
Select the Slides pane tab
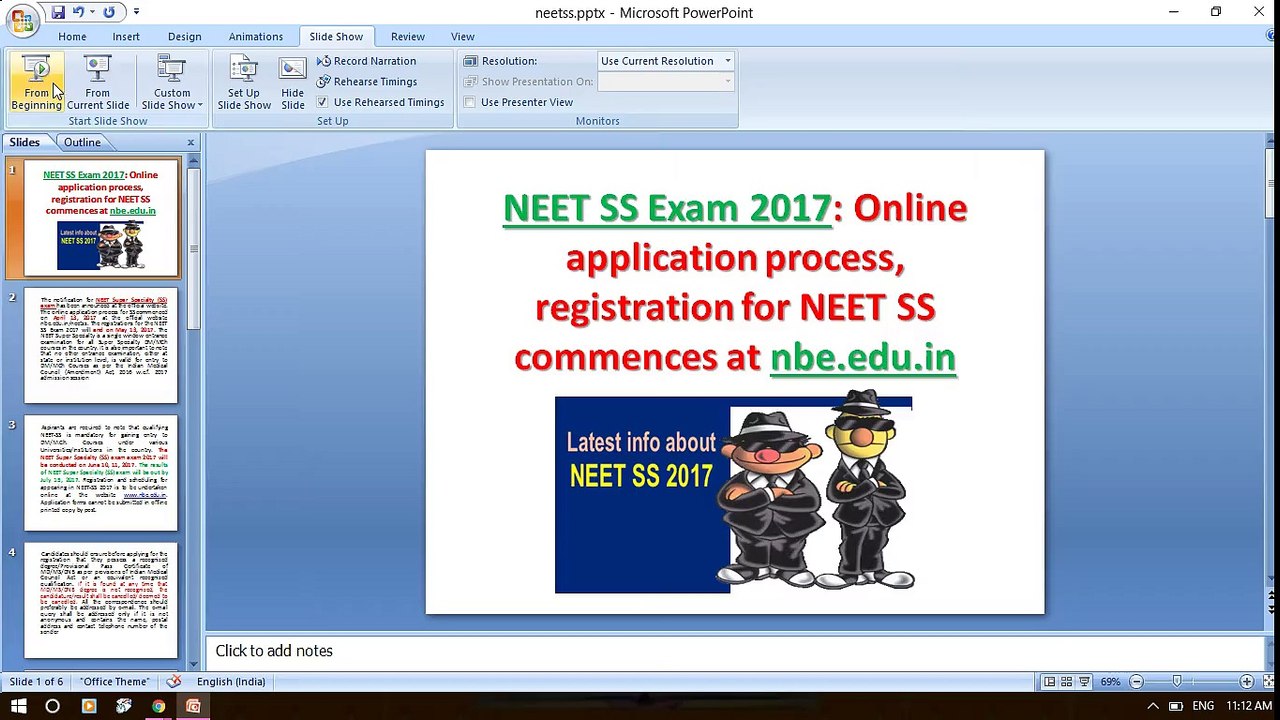click(x=25, y=142)
